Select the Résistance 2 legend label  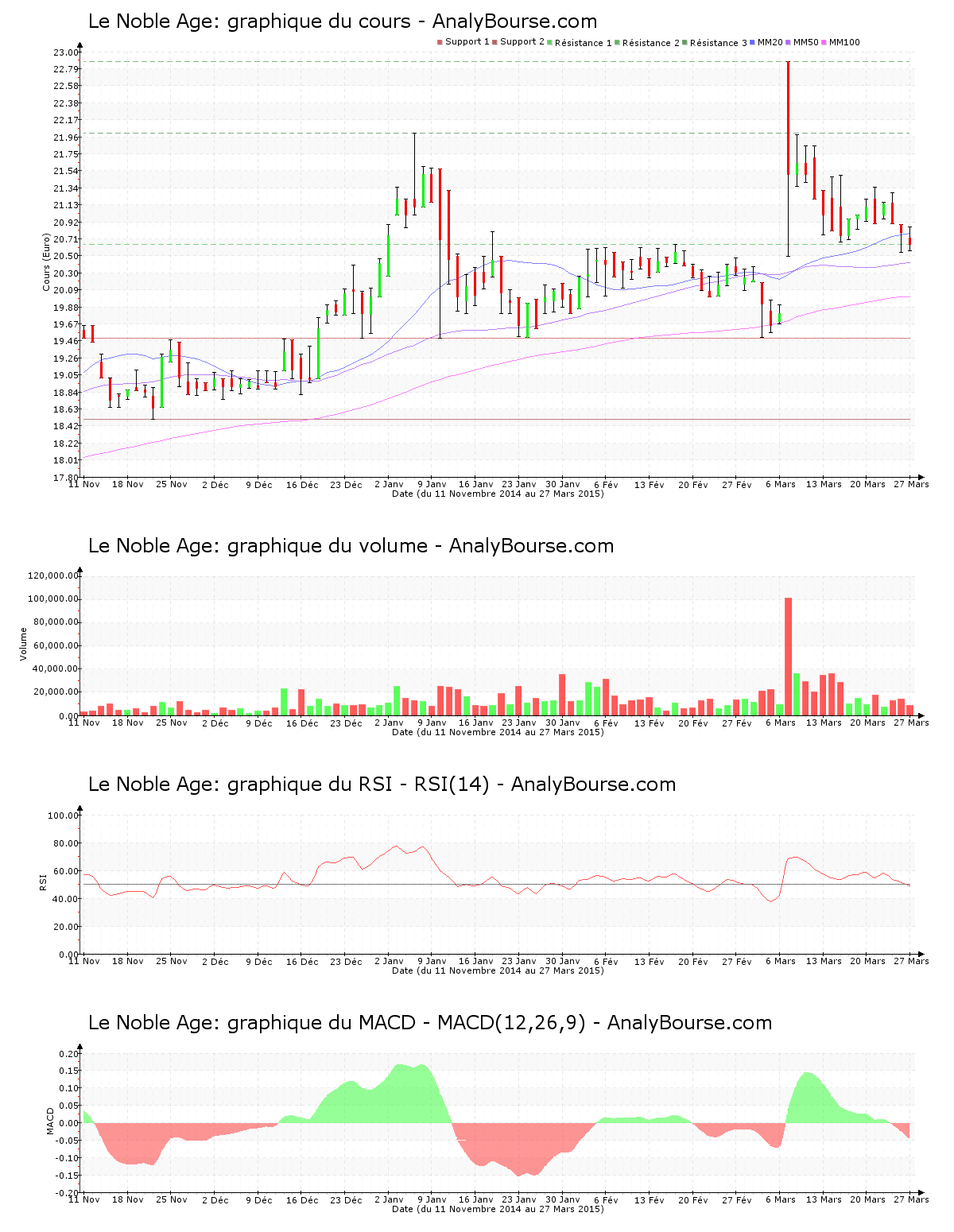(x=651, y=43)
